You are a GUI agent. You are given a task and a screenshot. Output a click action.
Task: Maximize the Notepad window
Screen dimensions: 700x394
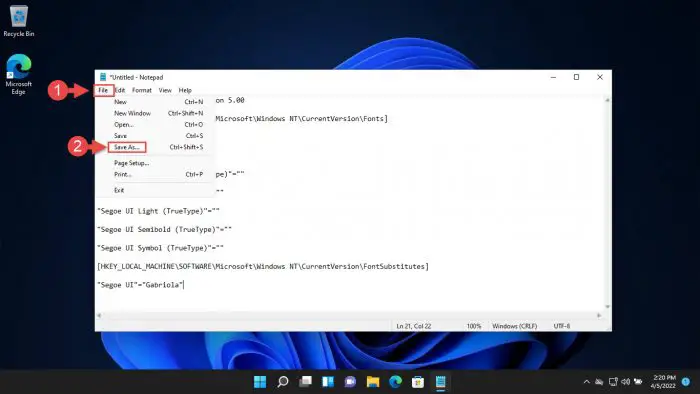tap(576, 77)
